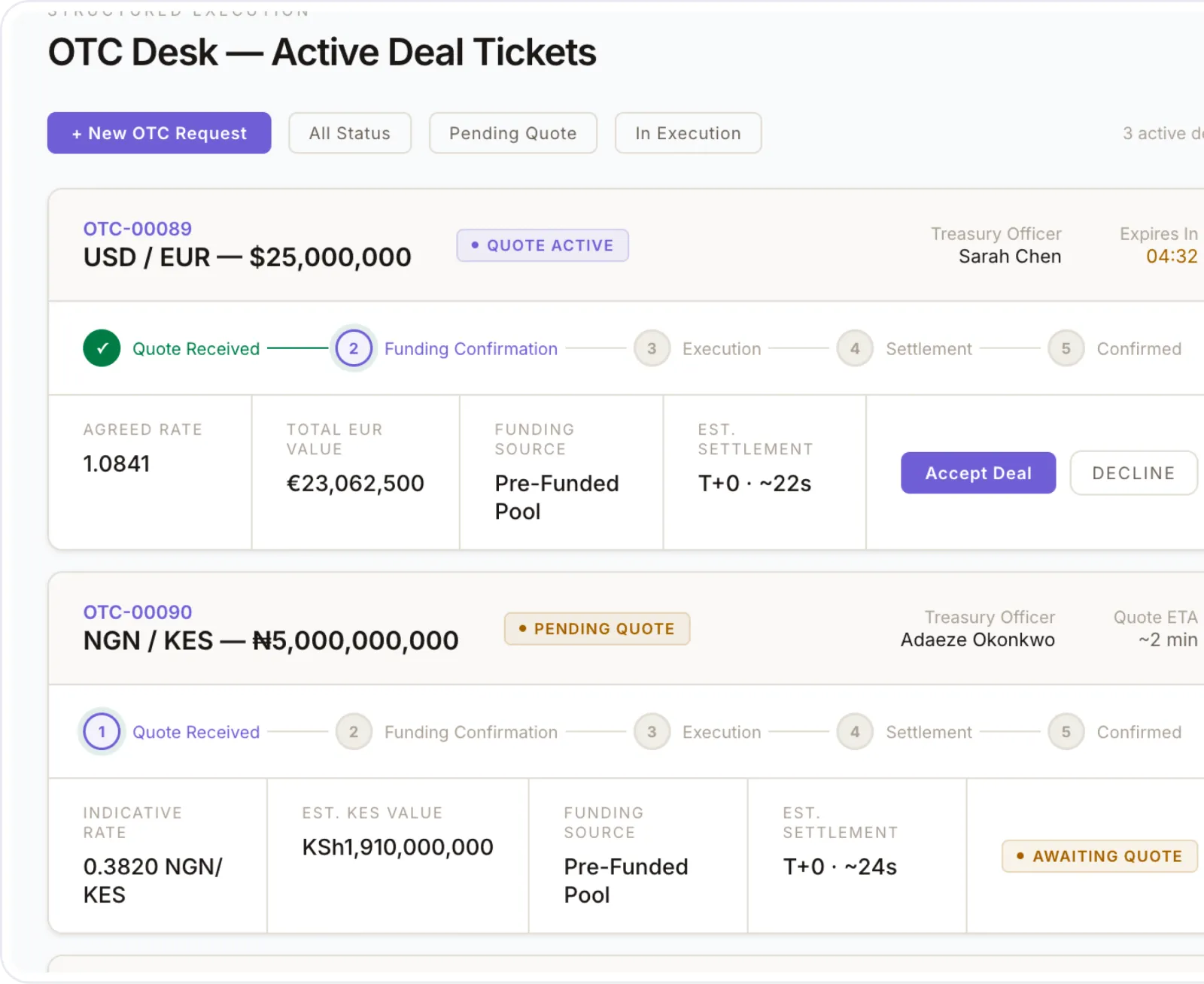The height and width of the screenshot is (984, 1204).
Task: Click KSh1,910,000,000 value
Action: pyautogui.click(x=397, y=847)
